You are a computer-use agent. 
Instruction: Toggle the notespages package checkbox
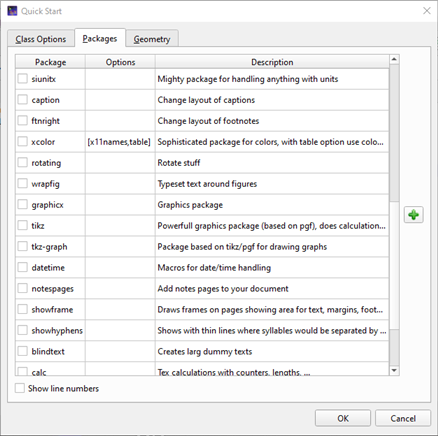point(22,288)
